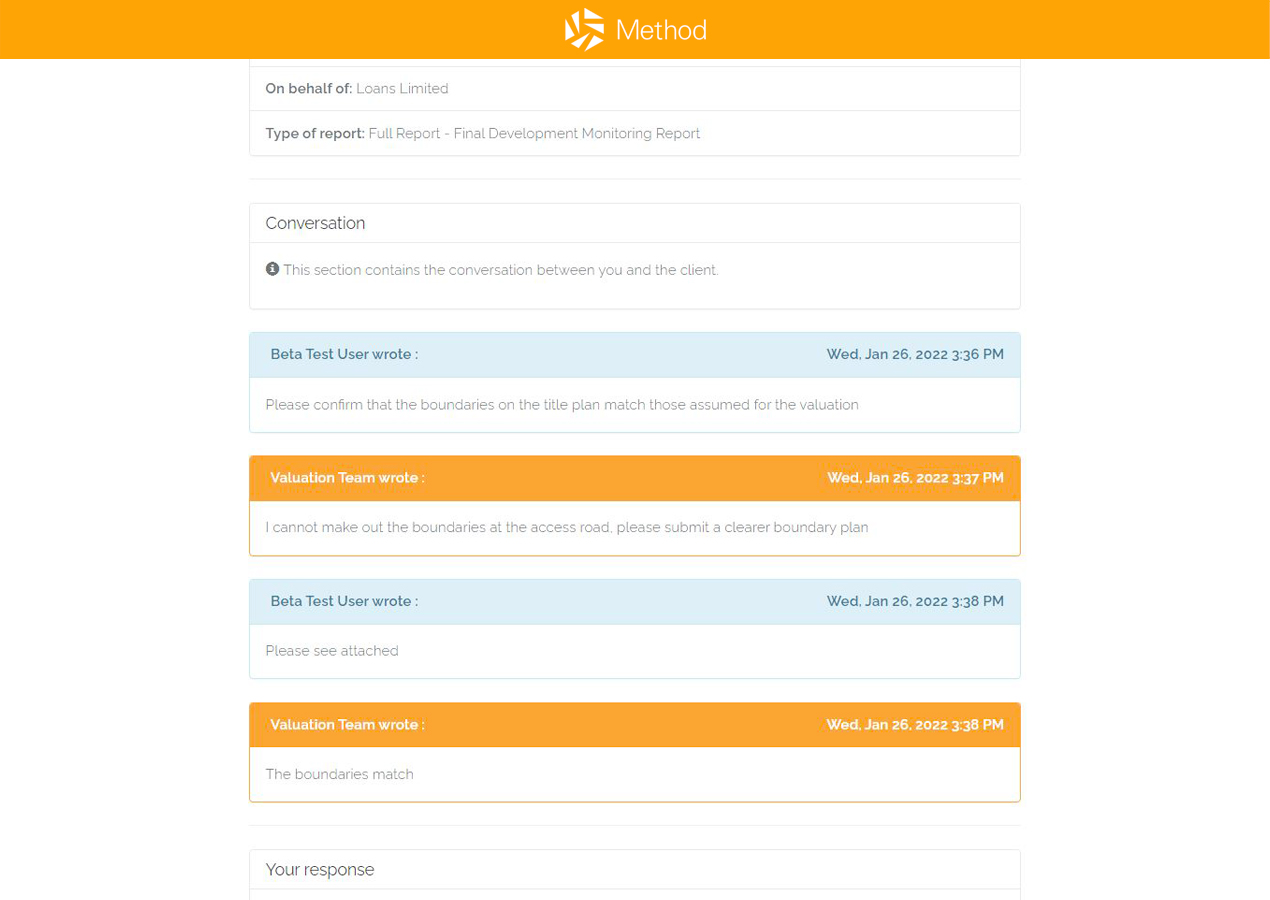Select the 'Please see attached' message
This screenshot has height=900, width=1270.
(x=332, y=651)
